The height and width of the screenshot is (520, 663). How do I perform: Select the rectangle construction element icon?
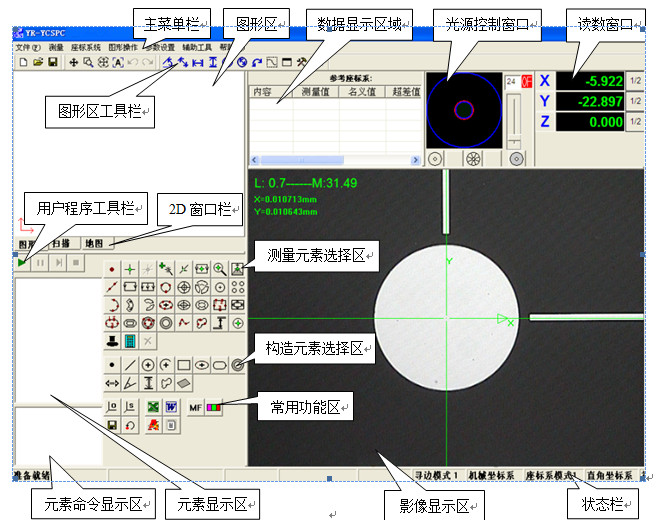[x=183, y=365]
